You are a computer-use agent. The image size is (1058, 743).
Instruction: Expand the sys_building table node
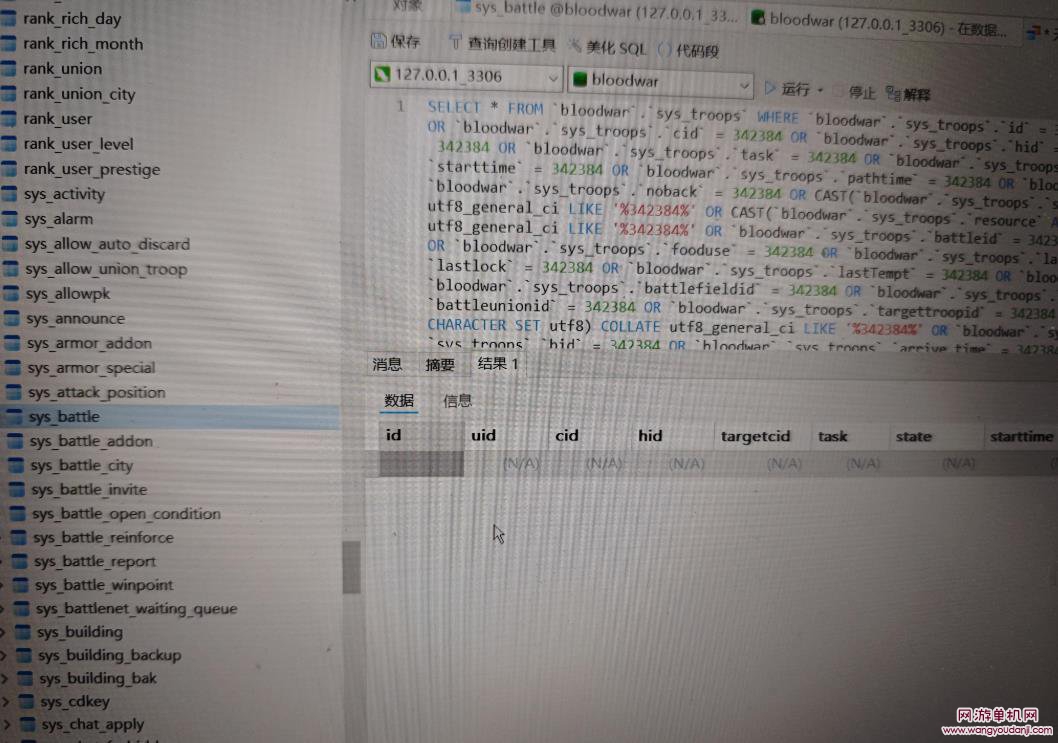coord(4,632)
